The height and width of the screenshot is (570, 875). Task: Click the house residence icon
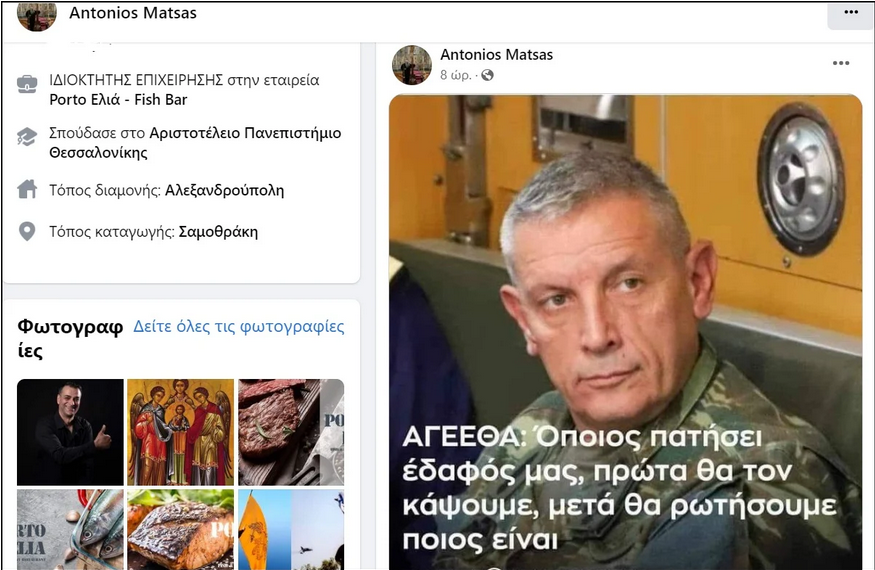click(x=27, y=189)
